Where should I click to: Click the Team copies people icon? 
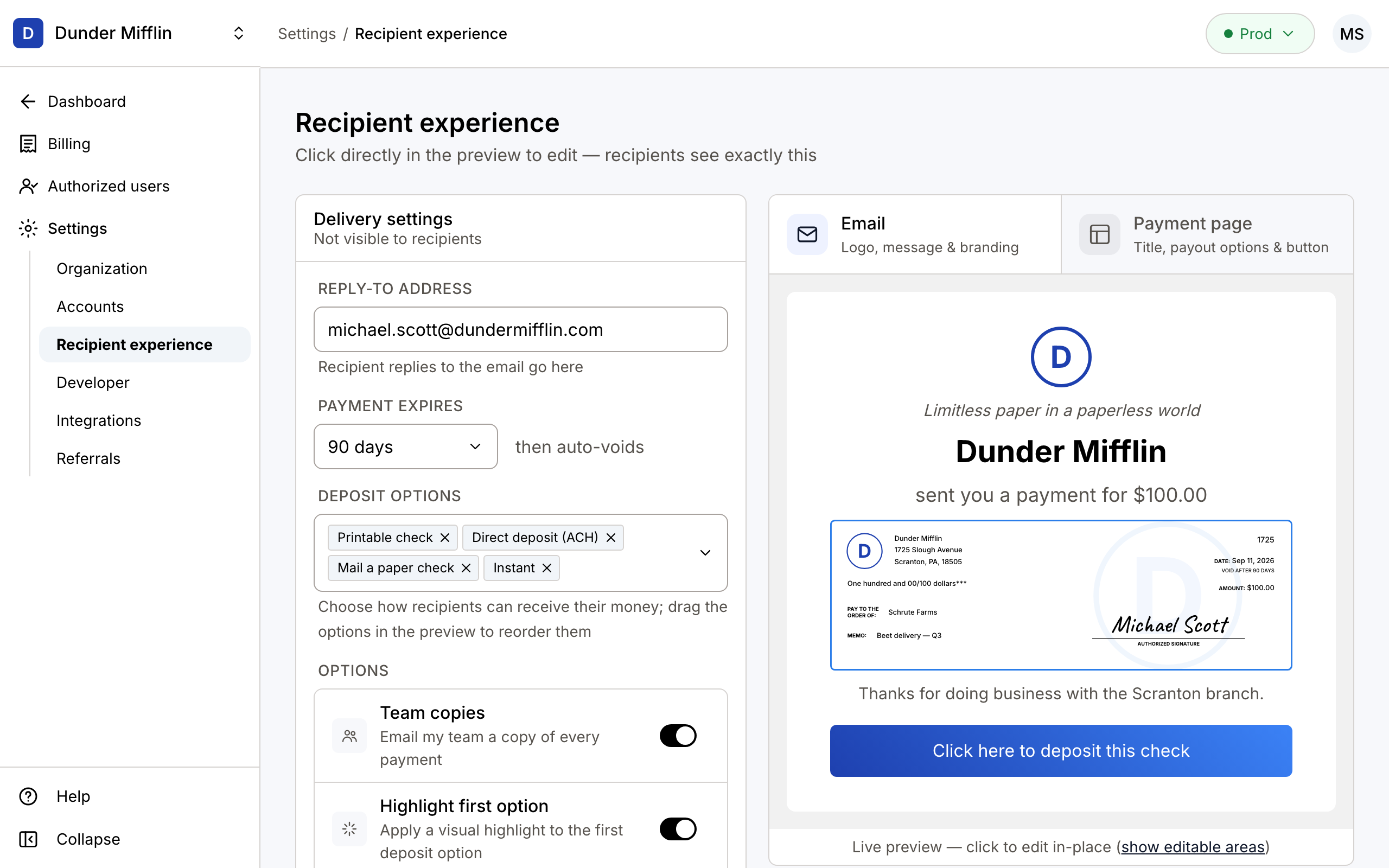pos(349,736)
